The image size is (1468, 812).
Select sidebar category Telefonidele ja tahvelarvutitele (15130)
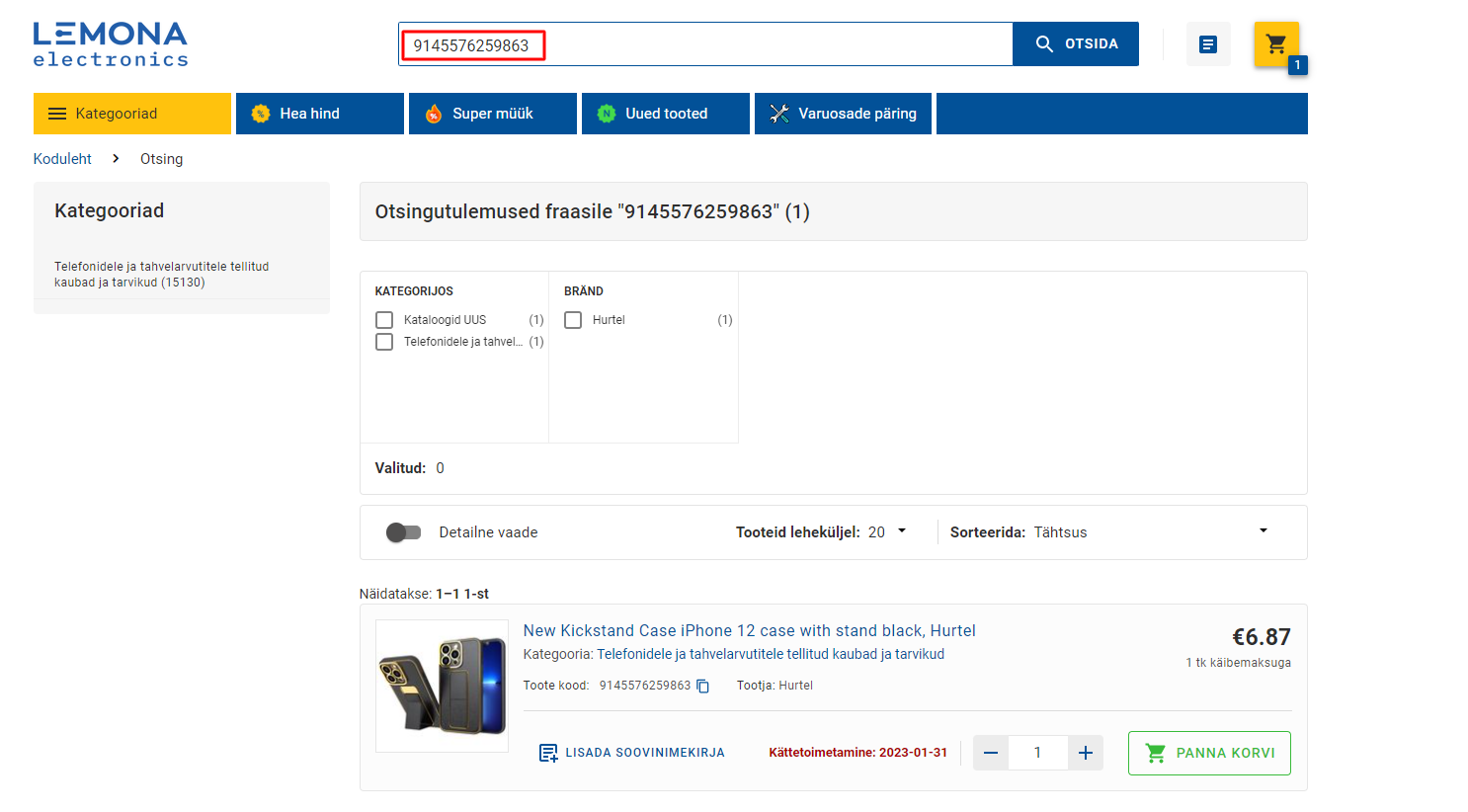point(162,275)
